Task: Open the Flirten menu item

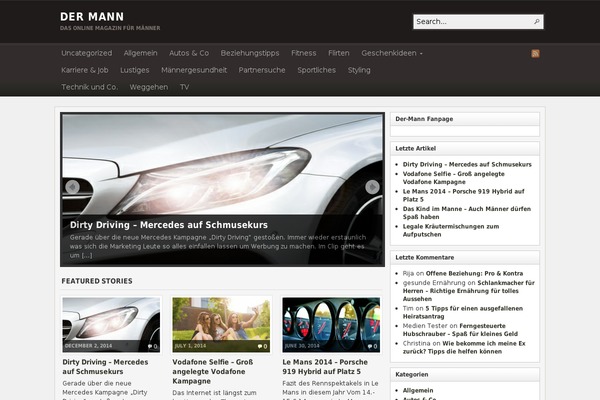Action: 339,53
